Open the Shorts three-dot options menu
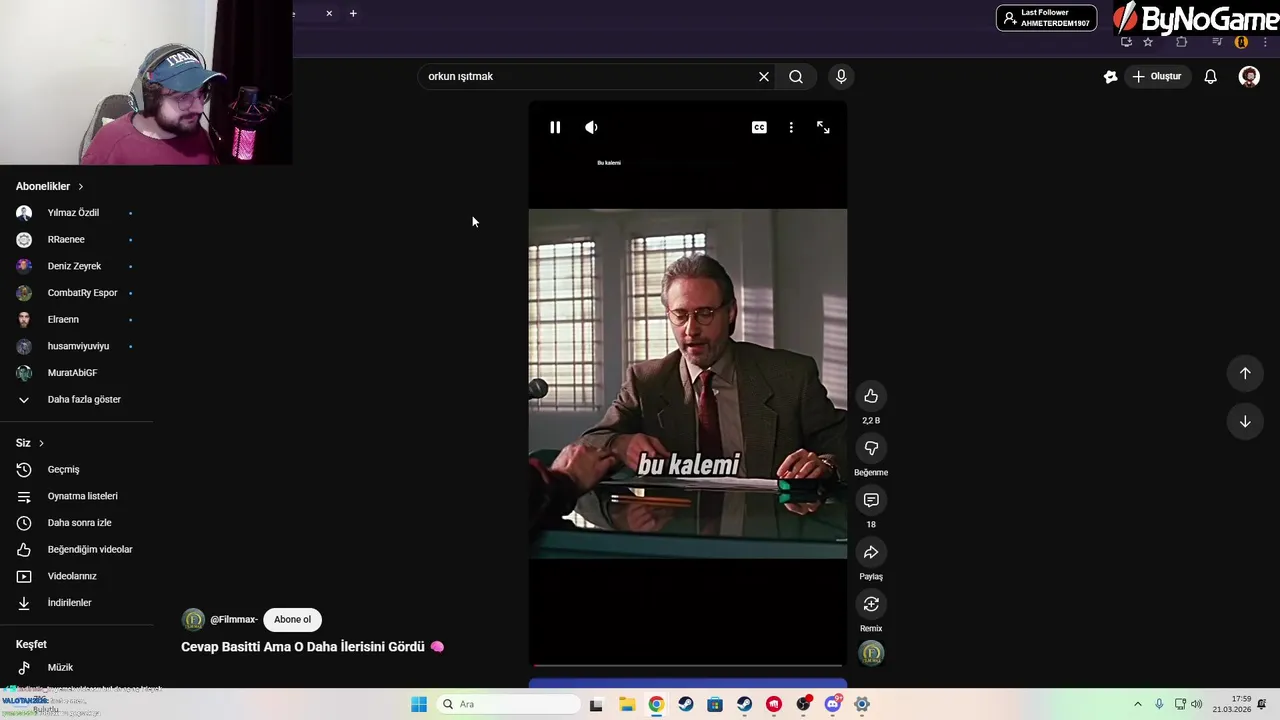1280x720 pixels. pyautogui.click(x=791, y=127)
